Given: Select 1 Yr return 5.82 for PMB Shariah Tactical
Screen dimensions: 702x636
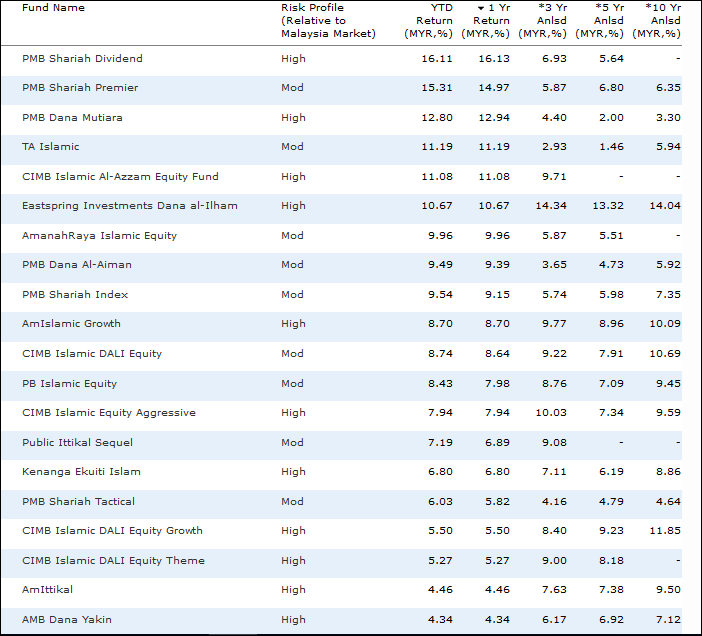Looking at the screenshot, I should point(497,502).
